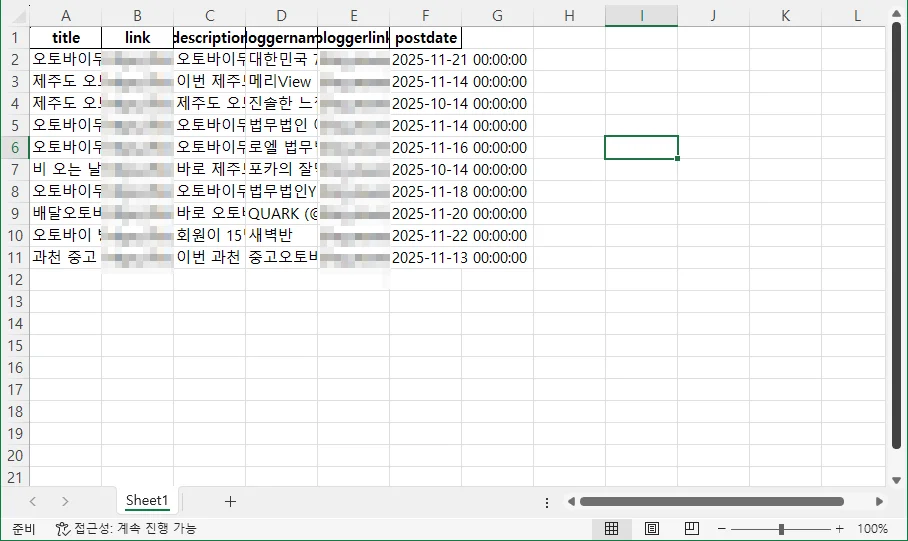Add a new sheet with plus button
The width and height of the screenshot is (908, 541).
pyautogui.click(x=230, y=502)
